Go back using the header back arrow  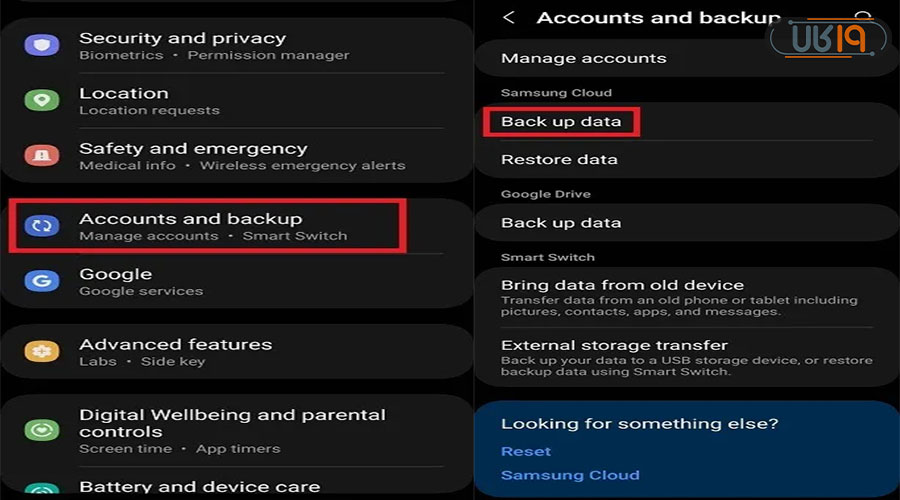(509, 18)
